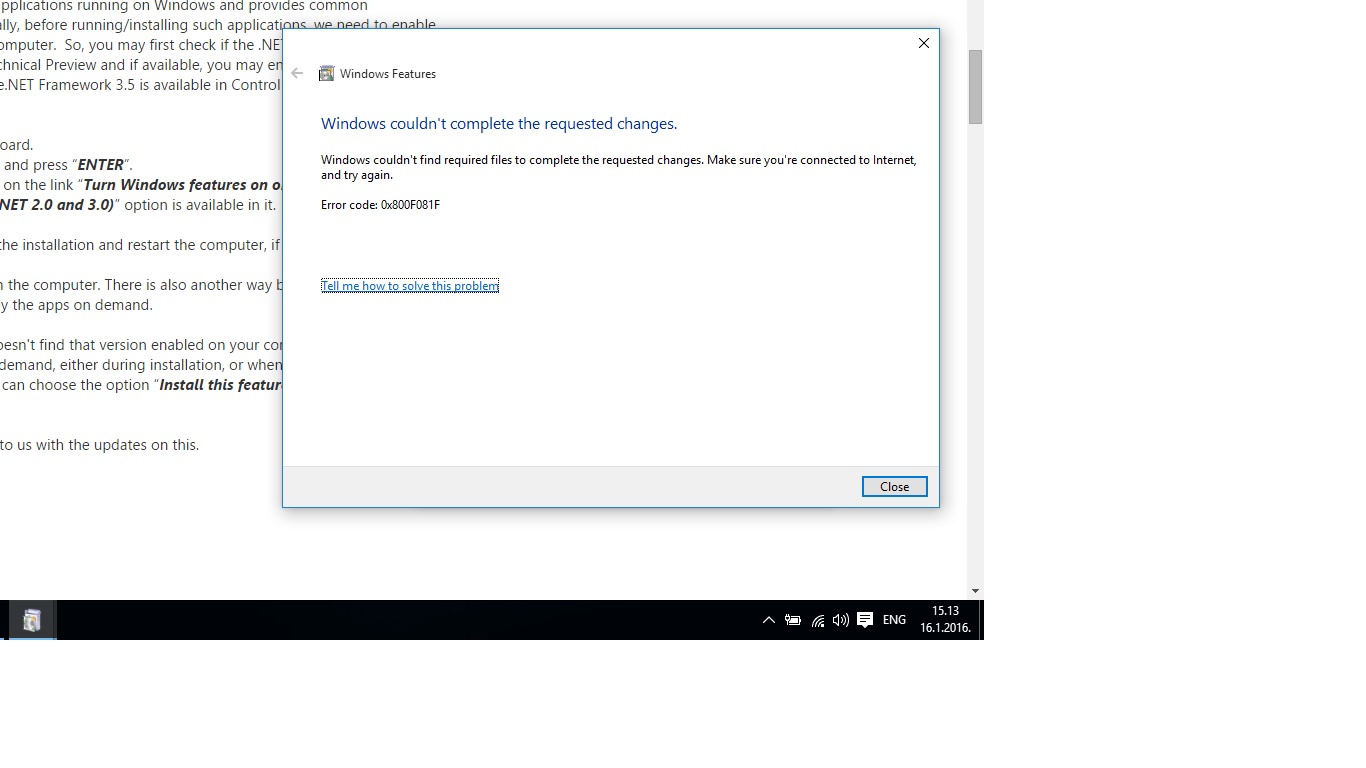1366x768 pixels.
Task: Click the bold 'ENTER' text in background page
Action: click(100, 165)
